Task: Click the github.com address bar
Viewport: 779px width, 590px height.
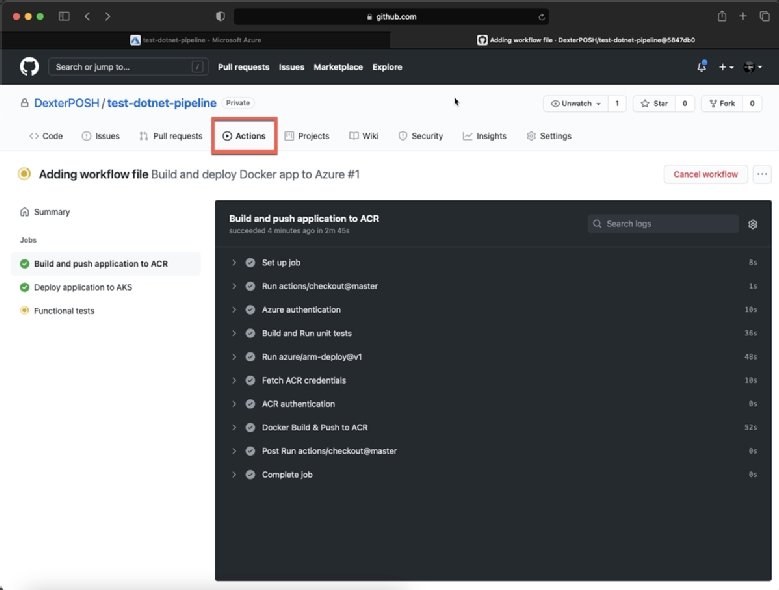Action: (391, 16)
